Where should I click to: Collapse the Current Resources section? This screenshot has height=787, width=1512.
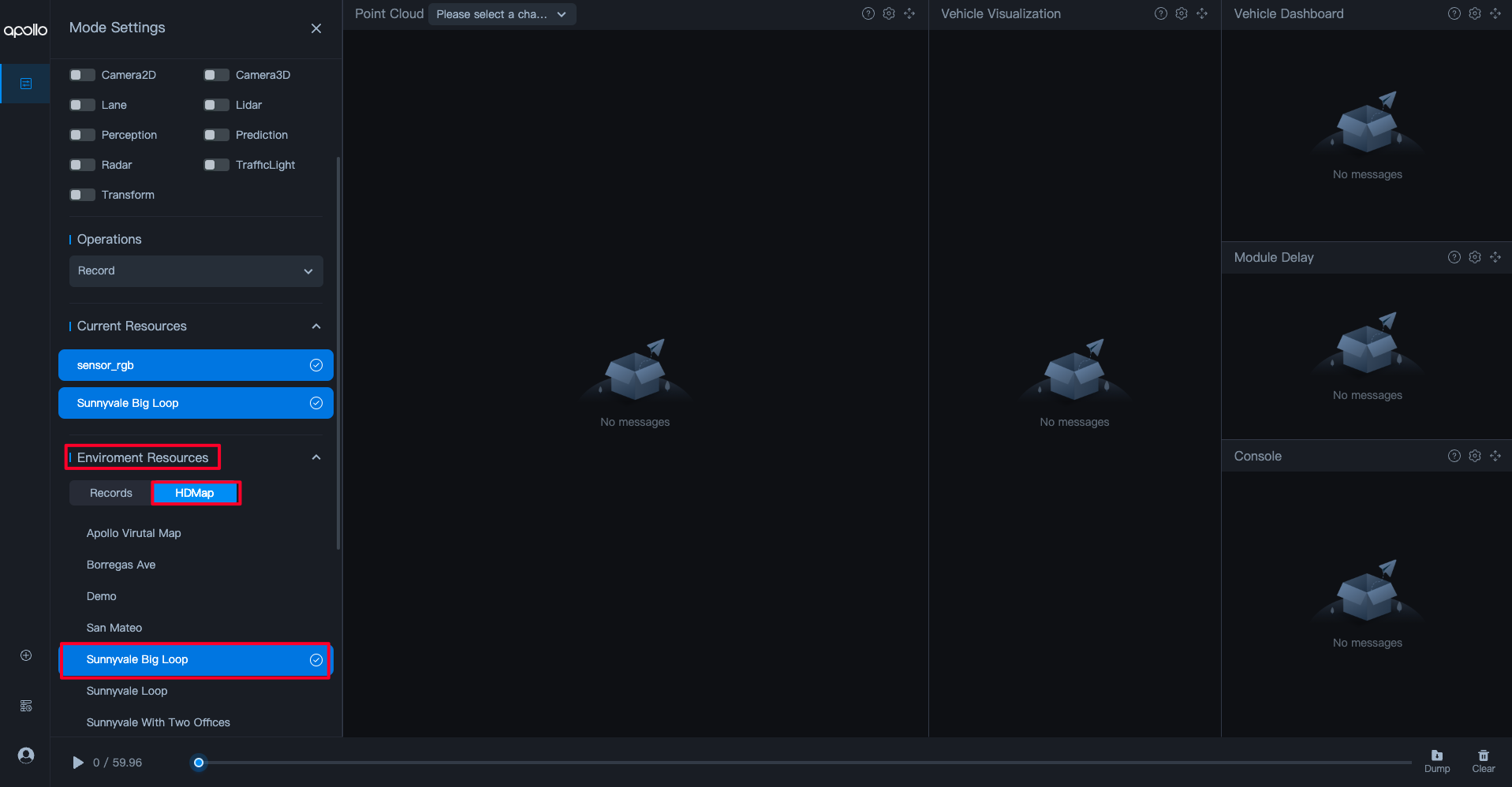316,326
